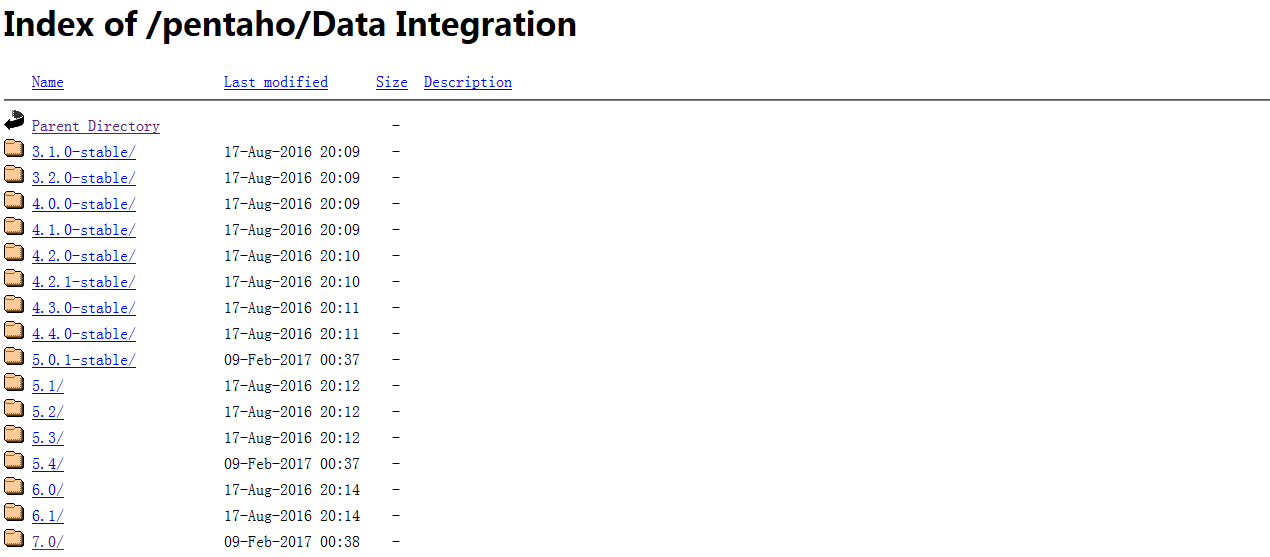Open the 6.1/ directory link

[x=48, y=516]
